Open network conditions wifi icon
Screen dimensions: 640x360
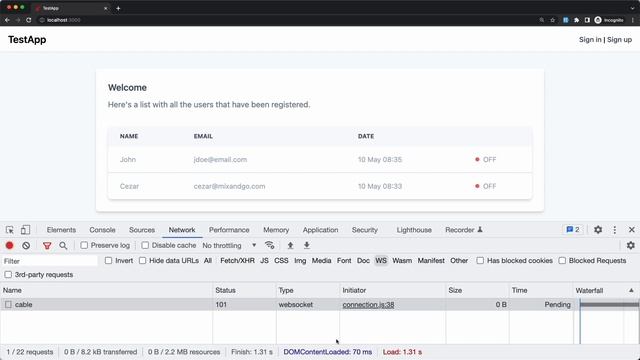269,245
